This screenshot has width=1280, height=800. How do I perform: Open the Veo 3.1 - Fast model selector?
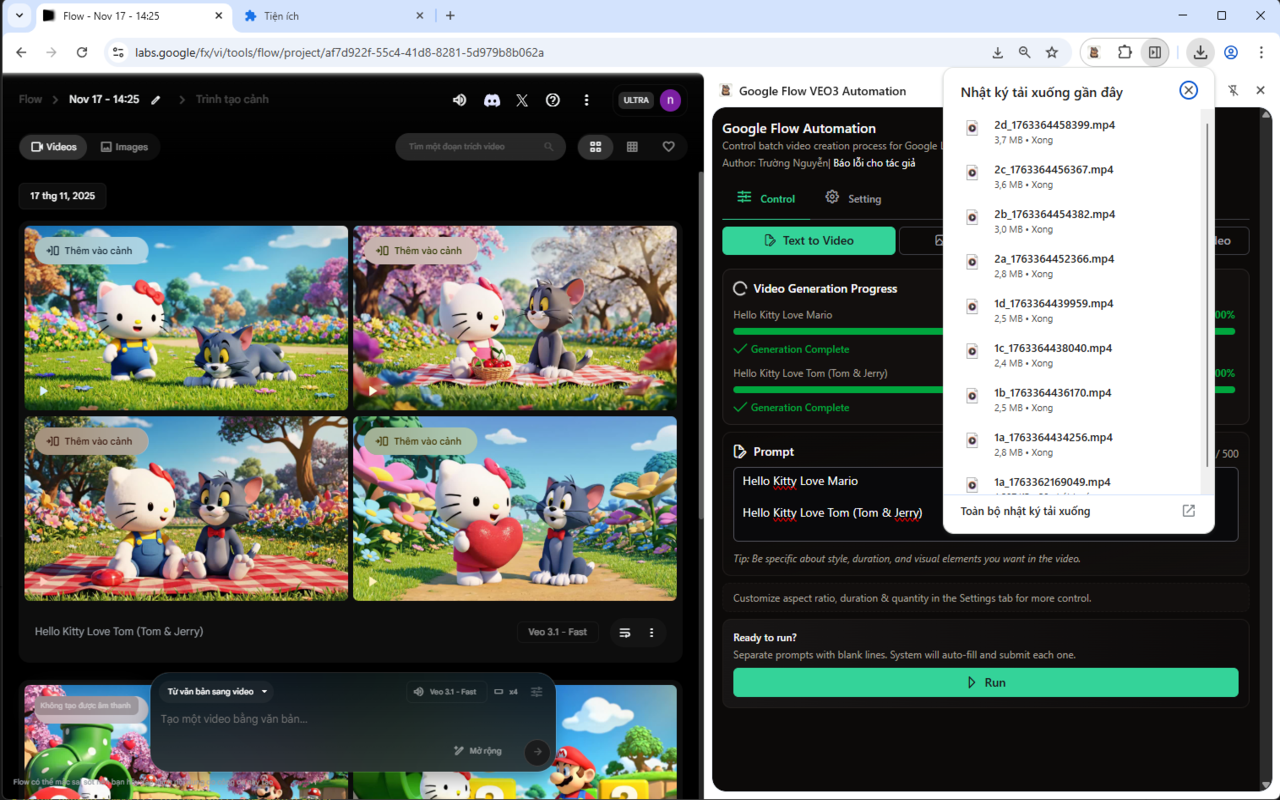click(445, 692)
